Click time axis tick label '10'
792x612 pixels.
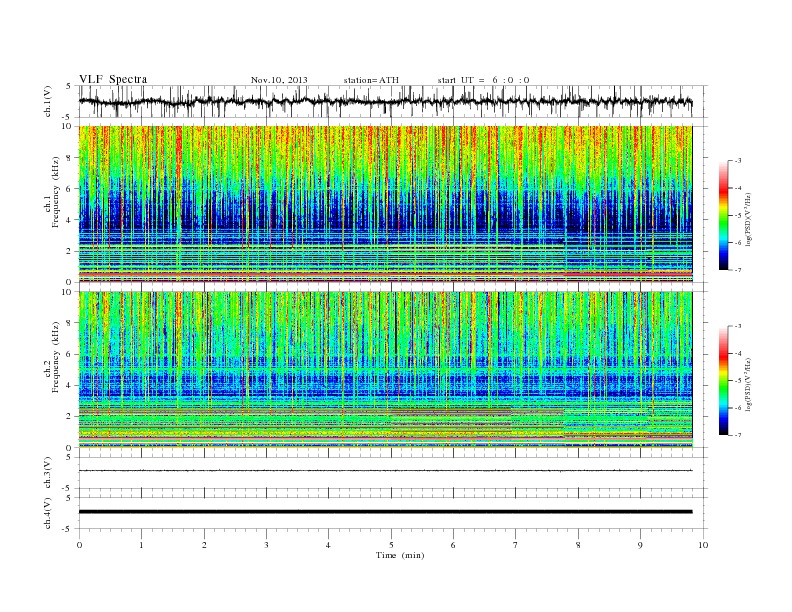(x=703, y=545)
